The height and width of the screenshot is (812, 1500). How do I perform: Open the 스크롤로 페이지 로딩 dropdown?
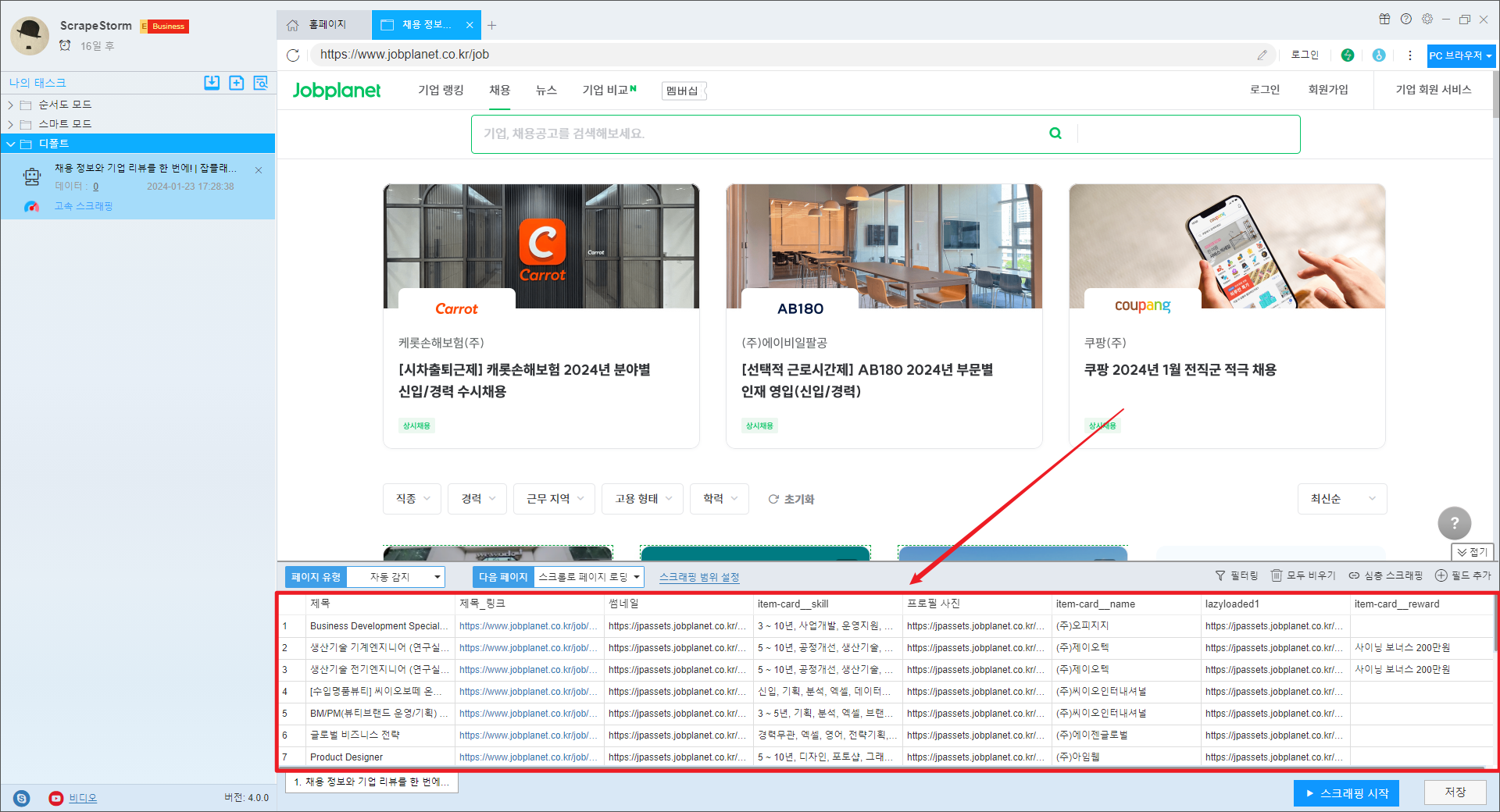click(589, 577)
